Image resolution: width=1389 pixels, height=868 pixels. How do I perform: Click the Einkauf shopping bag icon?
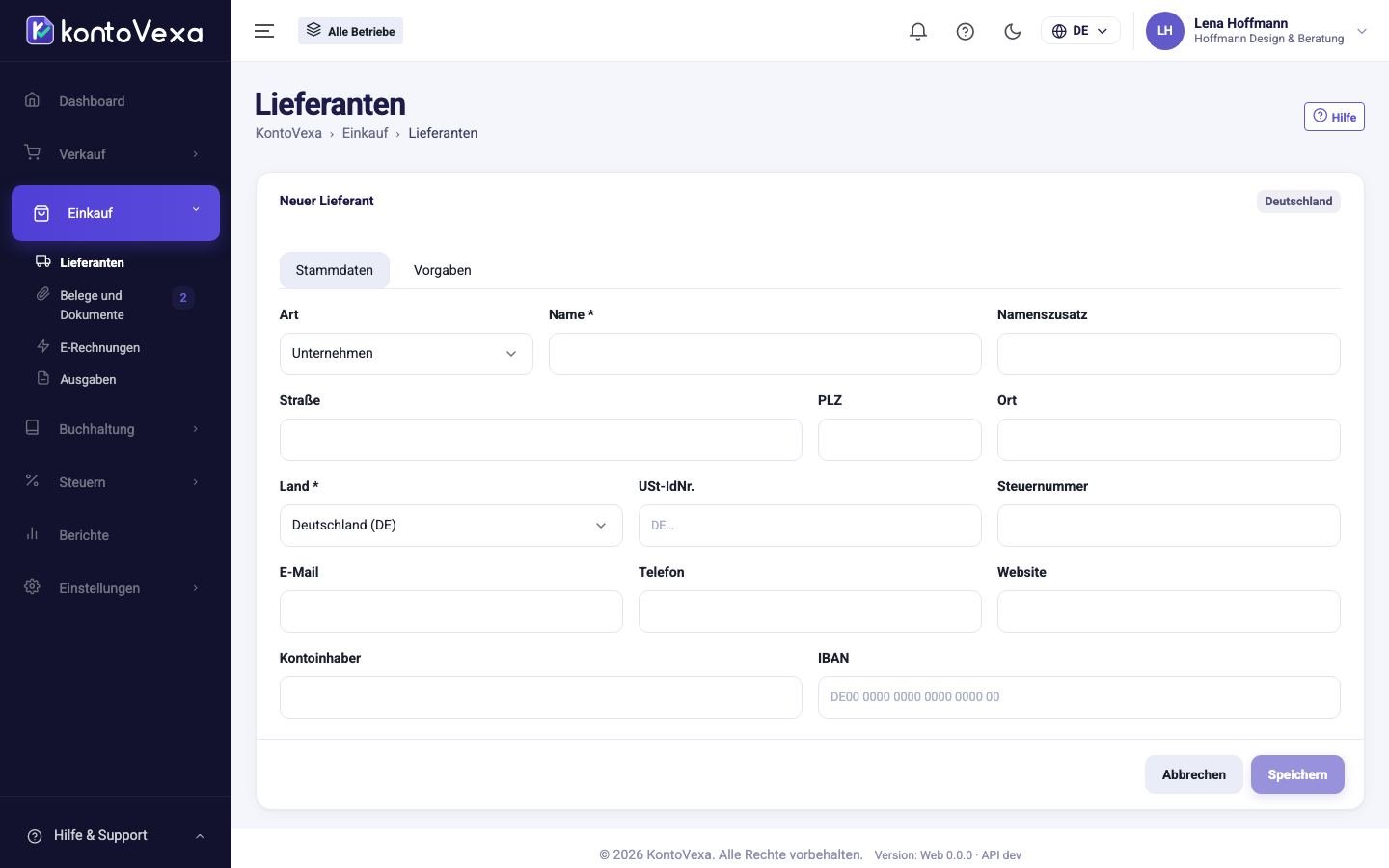click(41, 213)
